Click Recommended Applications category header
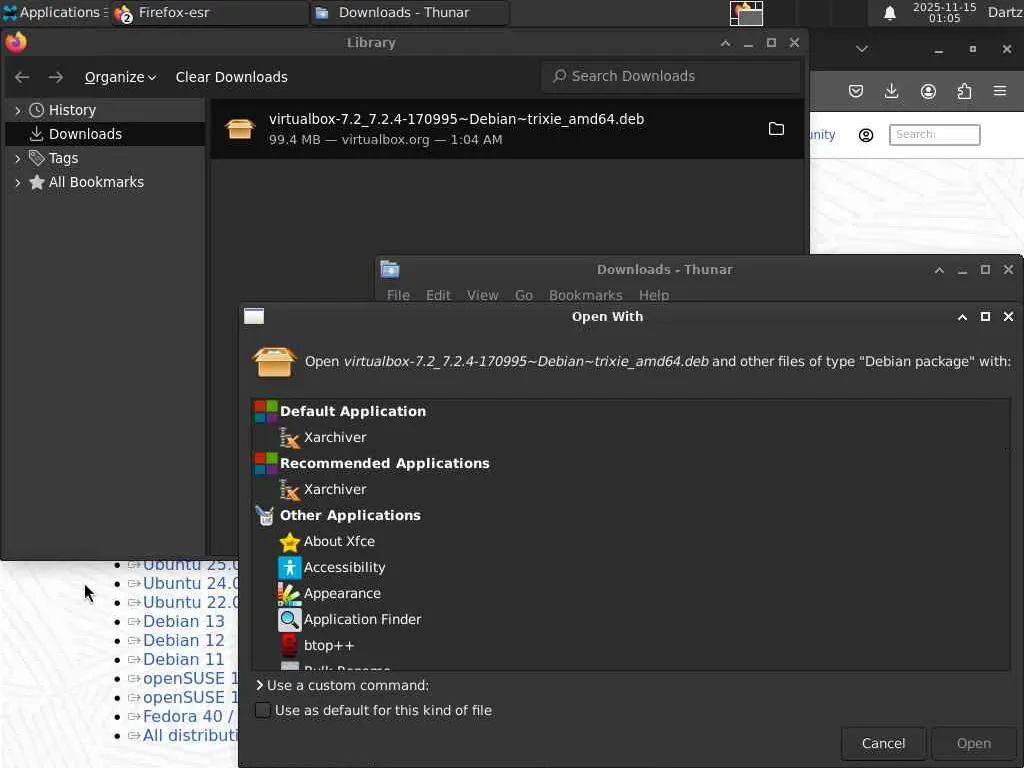This screenshot has height=768, width=1024. [x=385, y=464]
